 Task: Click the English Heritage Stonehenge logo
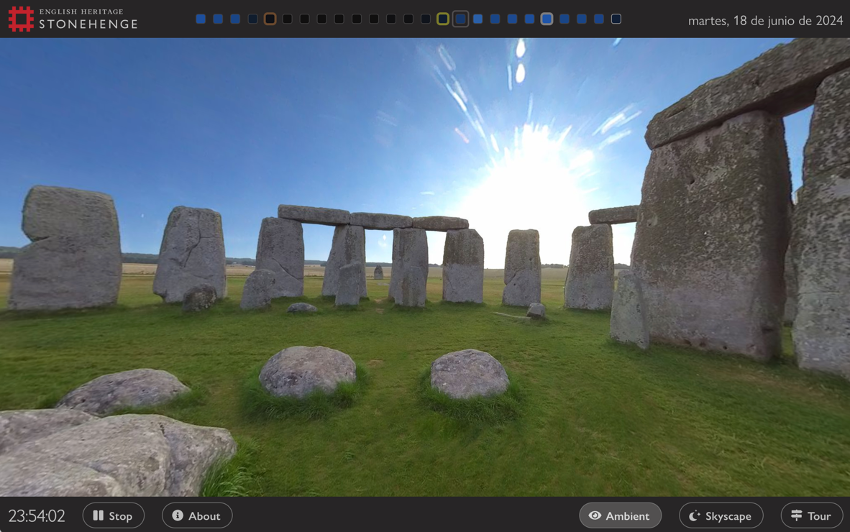[73, 19]
